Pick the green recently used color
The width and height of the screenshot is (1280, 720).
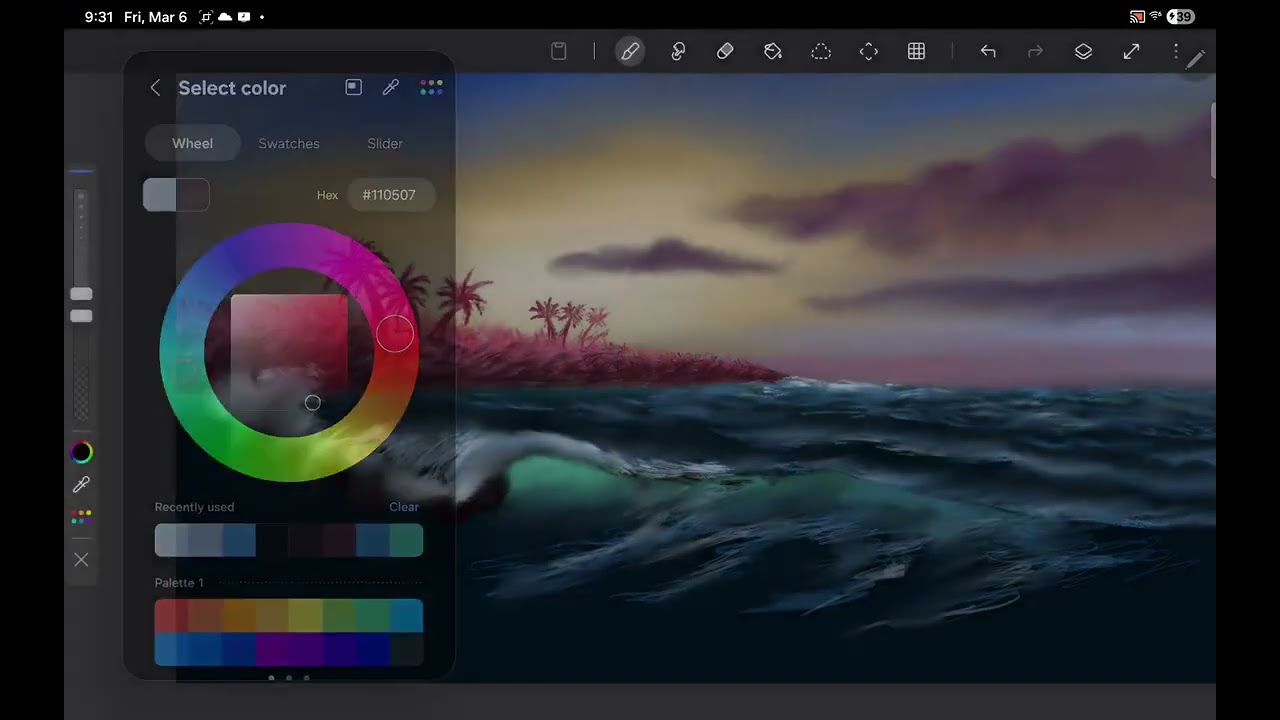406,540
